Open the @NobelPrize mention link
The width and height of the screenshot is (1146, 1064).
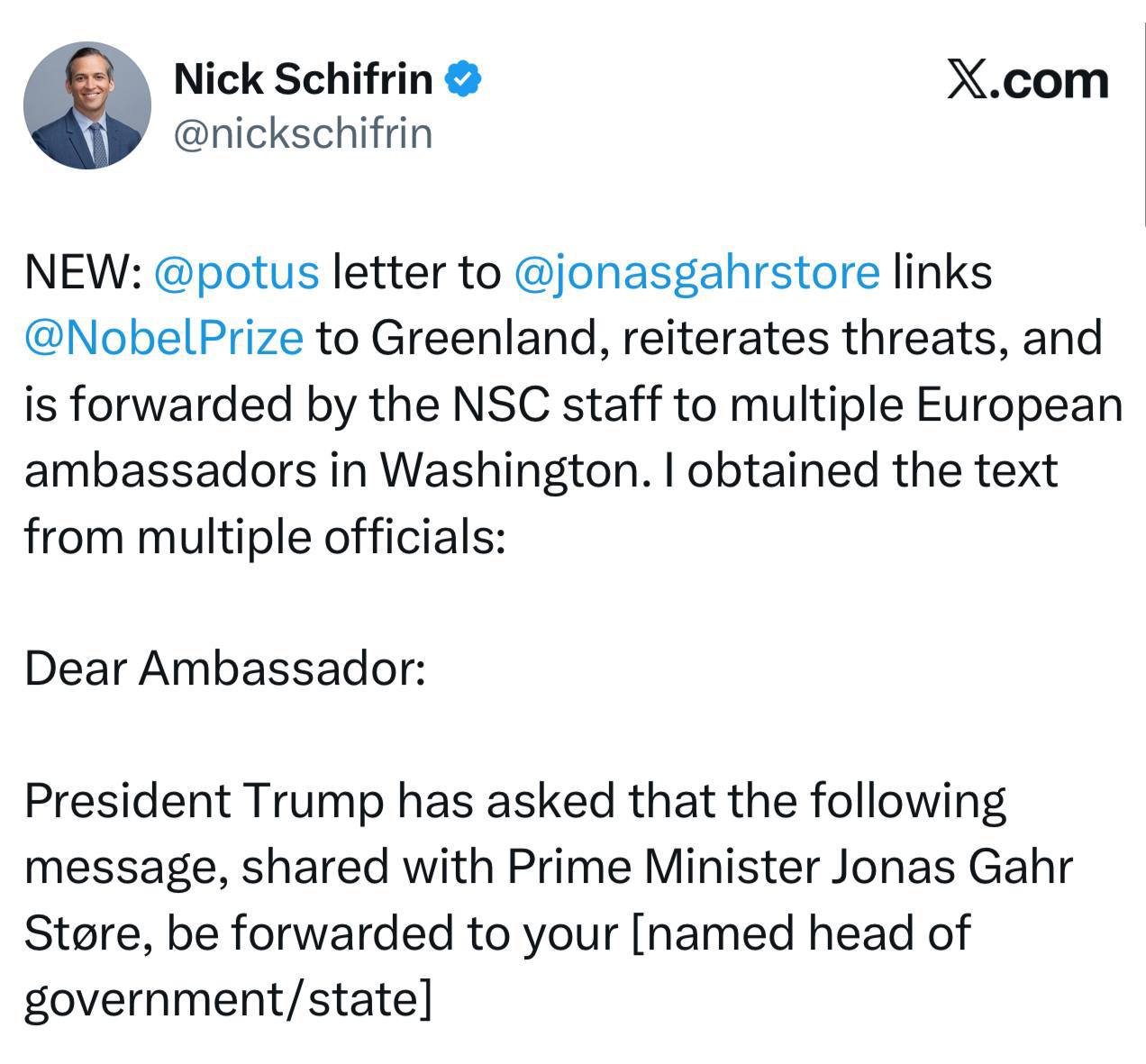click(164, 338)
